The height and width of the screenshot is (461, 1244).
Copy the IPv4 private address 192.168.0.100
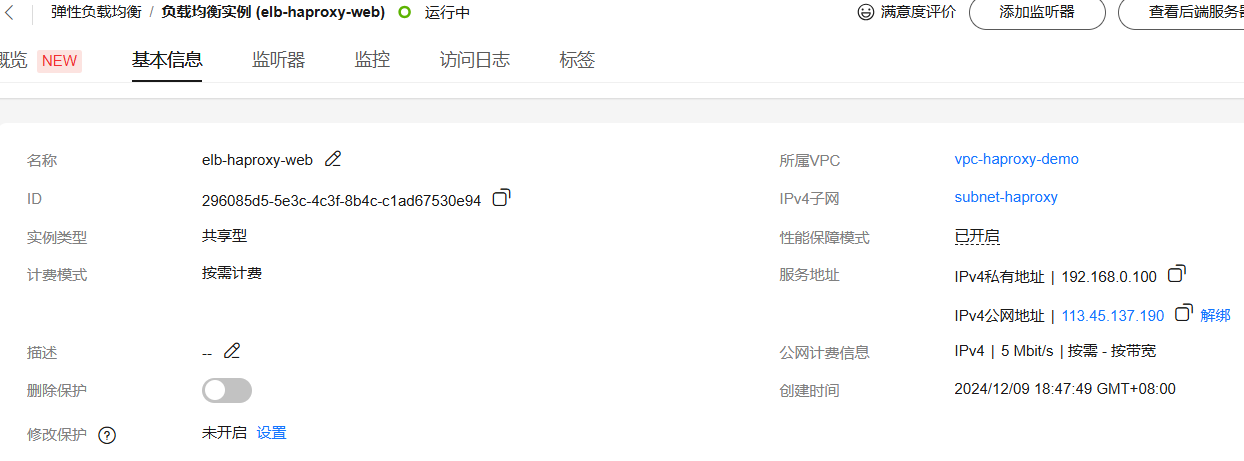(x=1177, y=273)
